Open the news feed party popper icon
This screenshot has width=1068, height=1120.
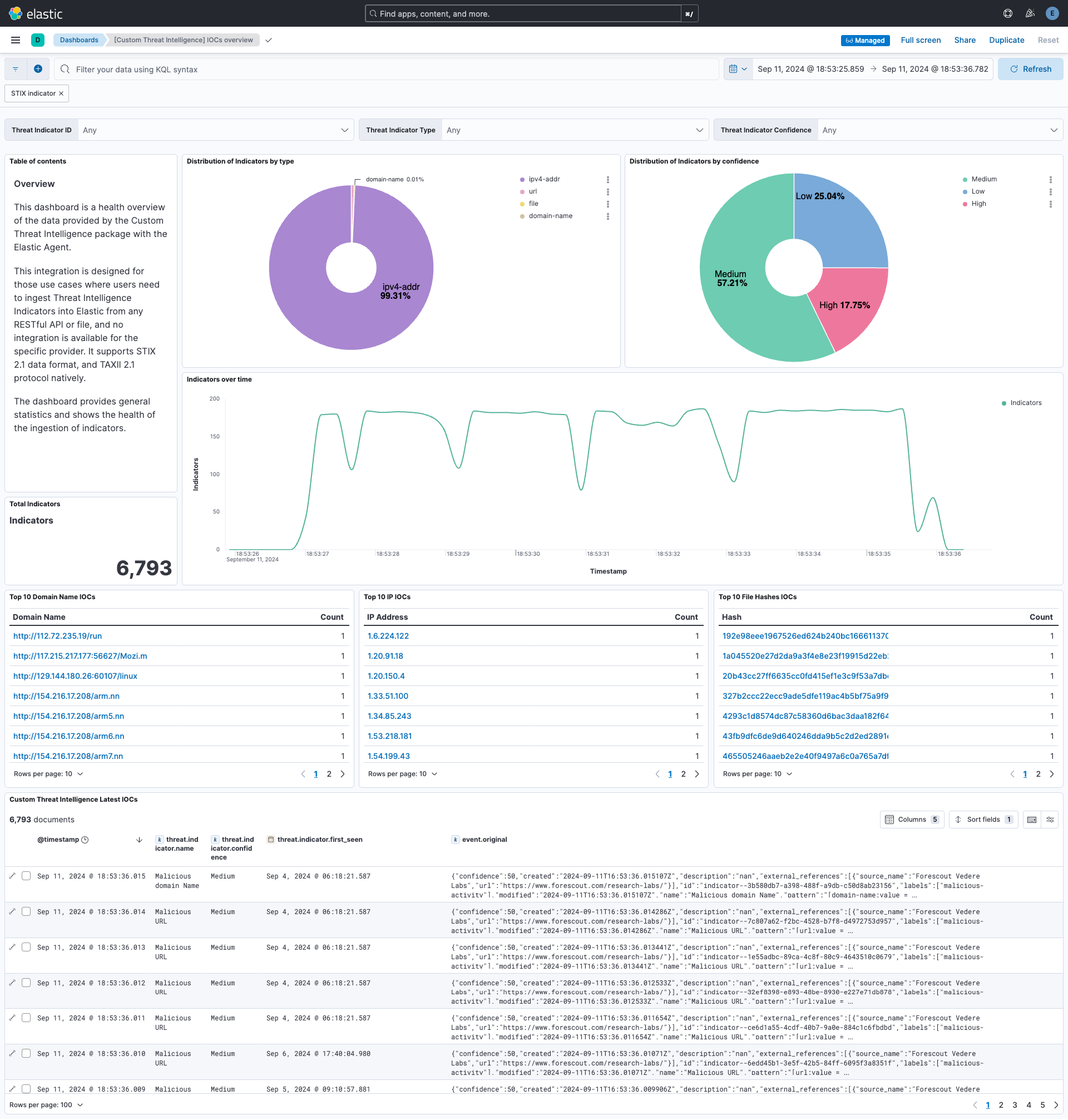point(1030,13)
